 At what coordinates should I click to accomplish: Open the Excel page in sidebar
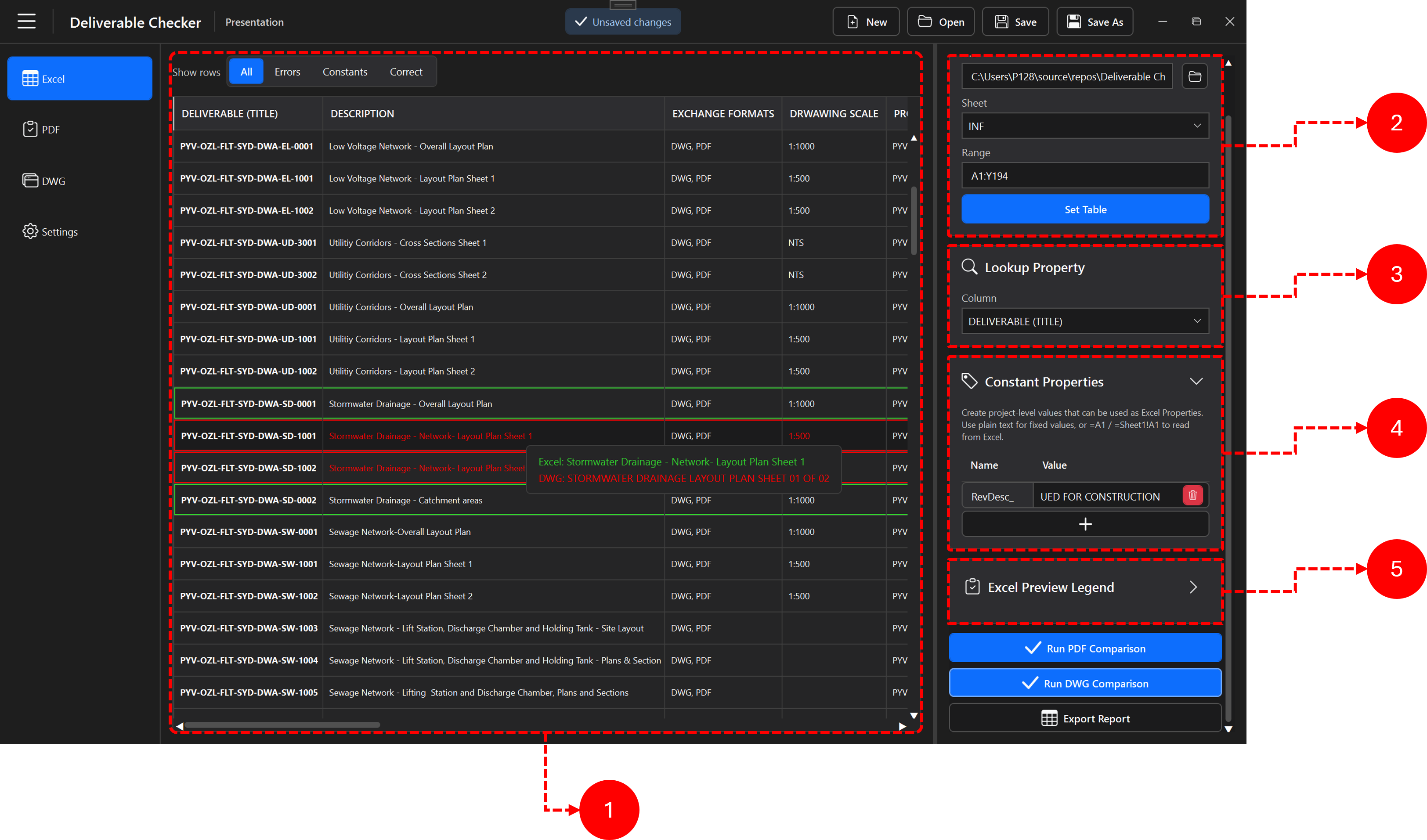coord(79,79)
